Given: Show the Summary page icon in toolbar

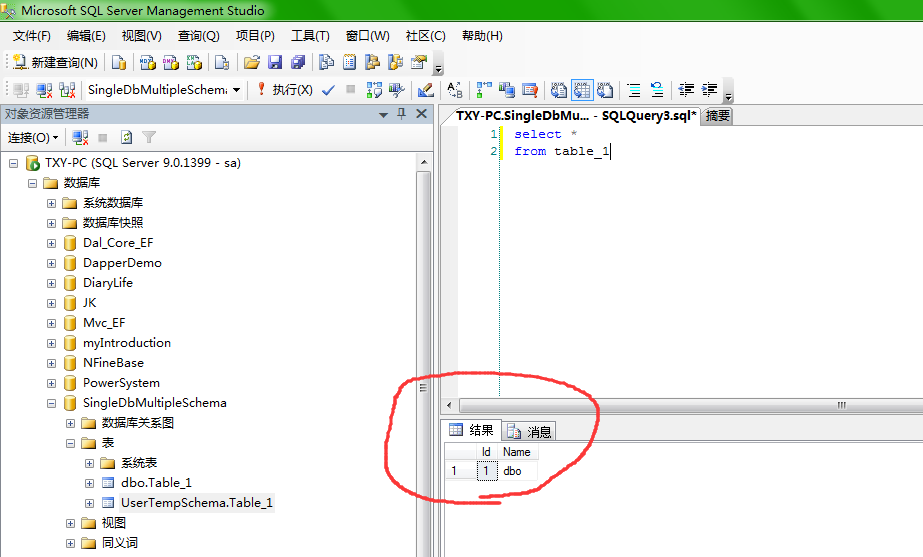Looking at the screenshot, I should point(350,62).
